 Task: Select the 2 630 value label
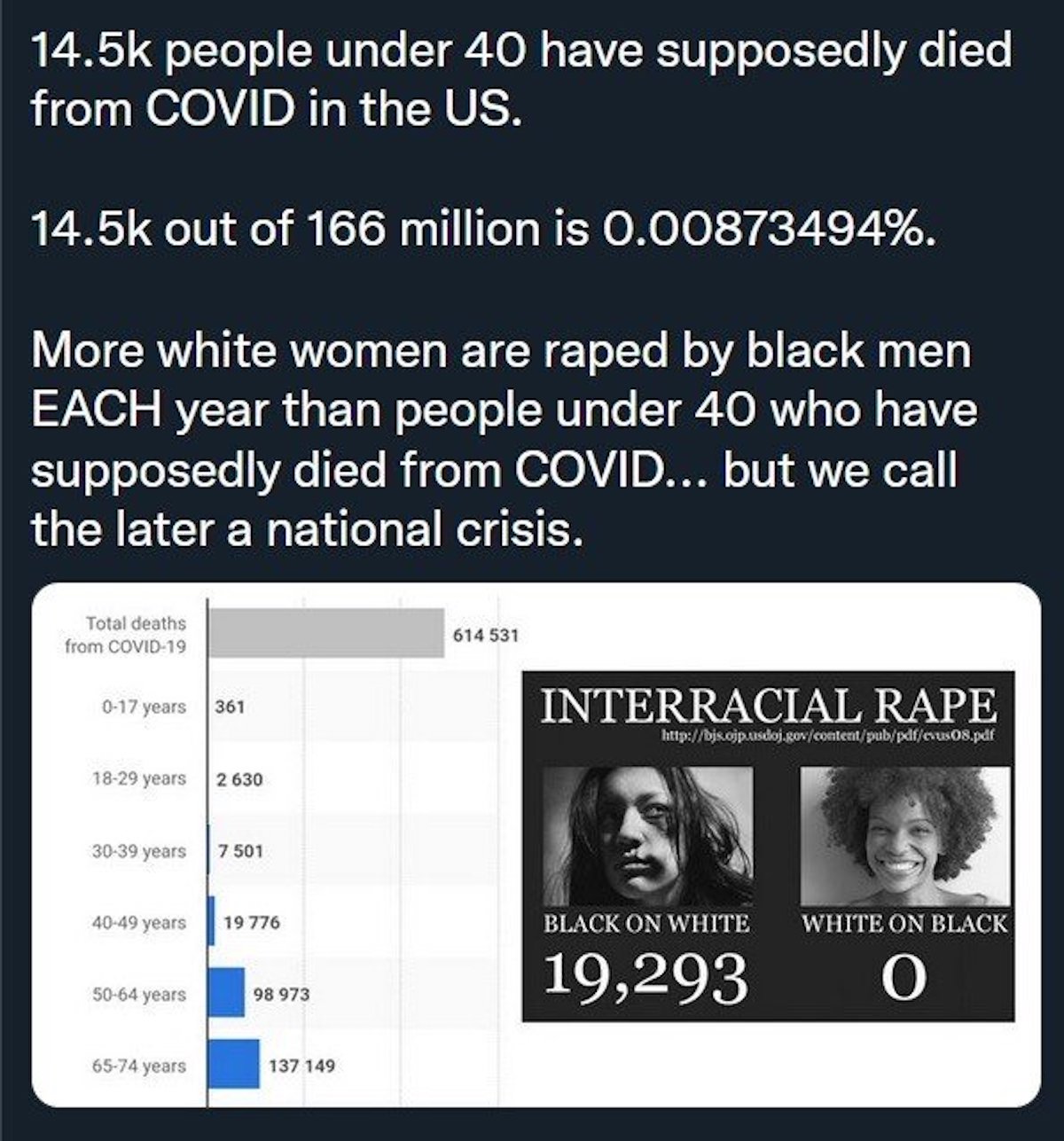(x=239, y=779)
